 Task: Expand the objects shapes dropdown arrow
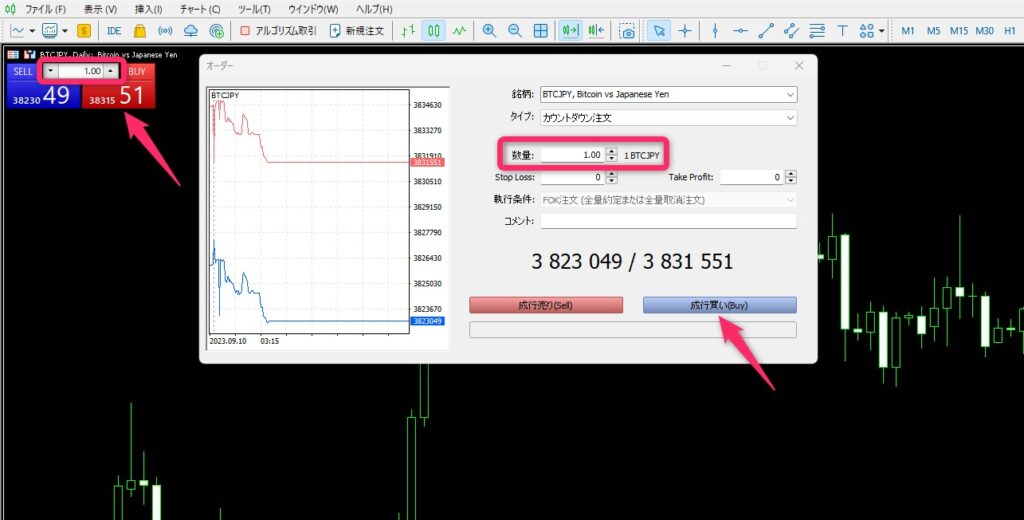point(881,31)
